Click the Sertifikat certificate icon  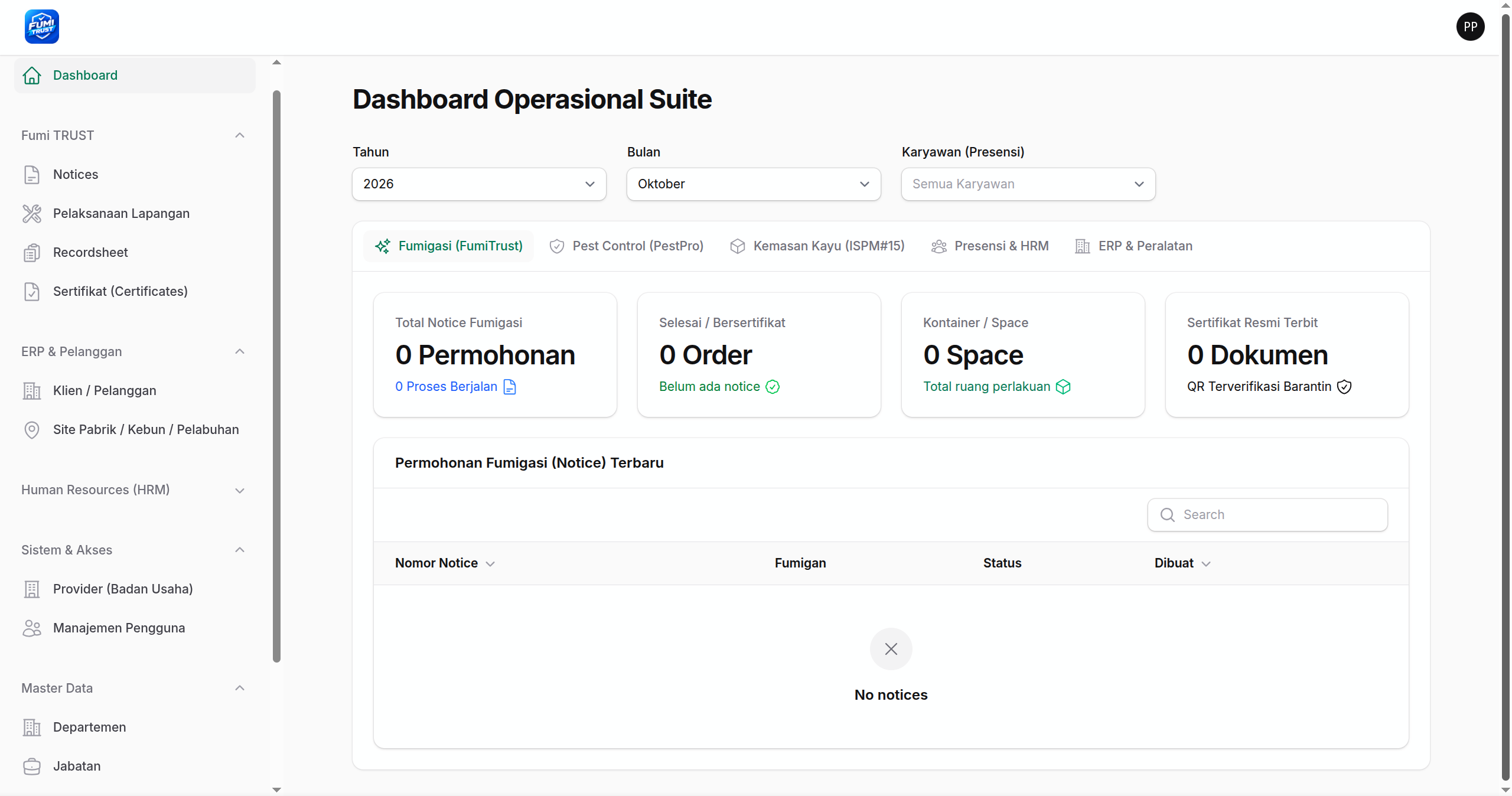(32, 292)
